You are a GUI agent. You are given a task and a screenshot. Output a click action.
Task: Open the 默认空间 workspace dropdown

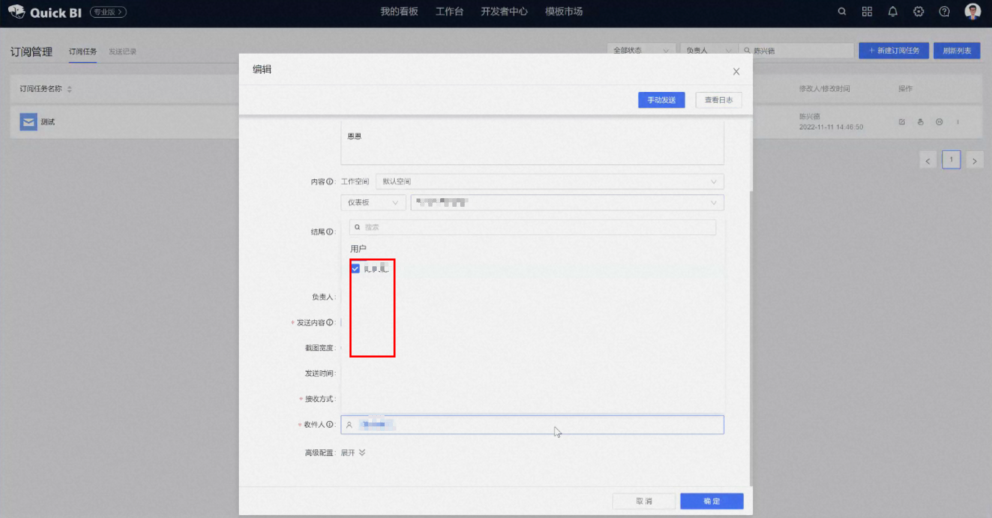(x=549, y=181)
